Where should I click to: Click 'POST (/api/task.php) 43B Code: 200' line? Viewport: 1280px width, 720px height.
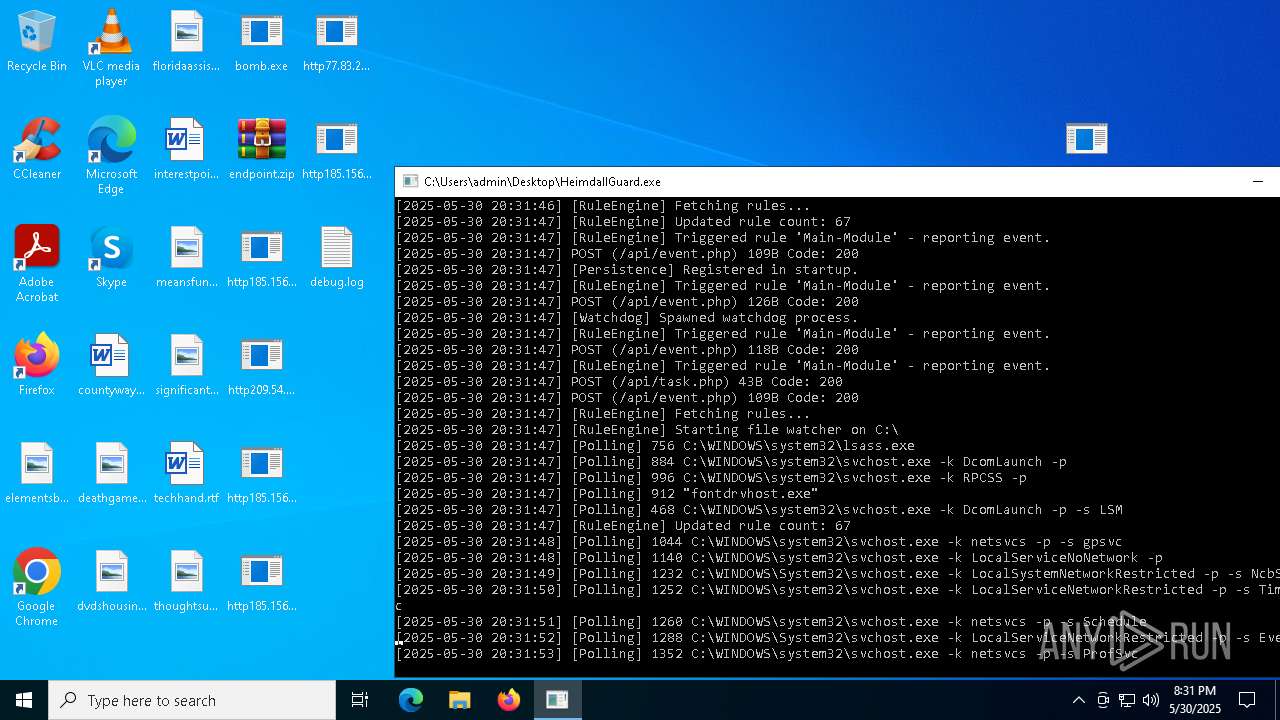(619, 382)
